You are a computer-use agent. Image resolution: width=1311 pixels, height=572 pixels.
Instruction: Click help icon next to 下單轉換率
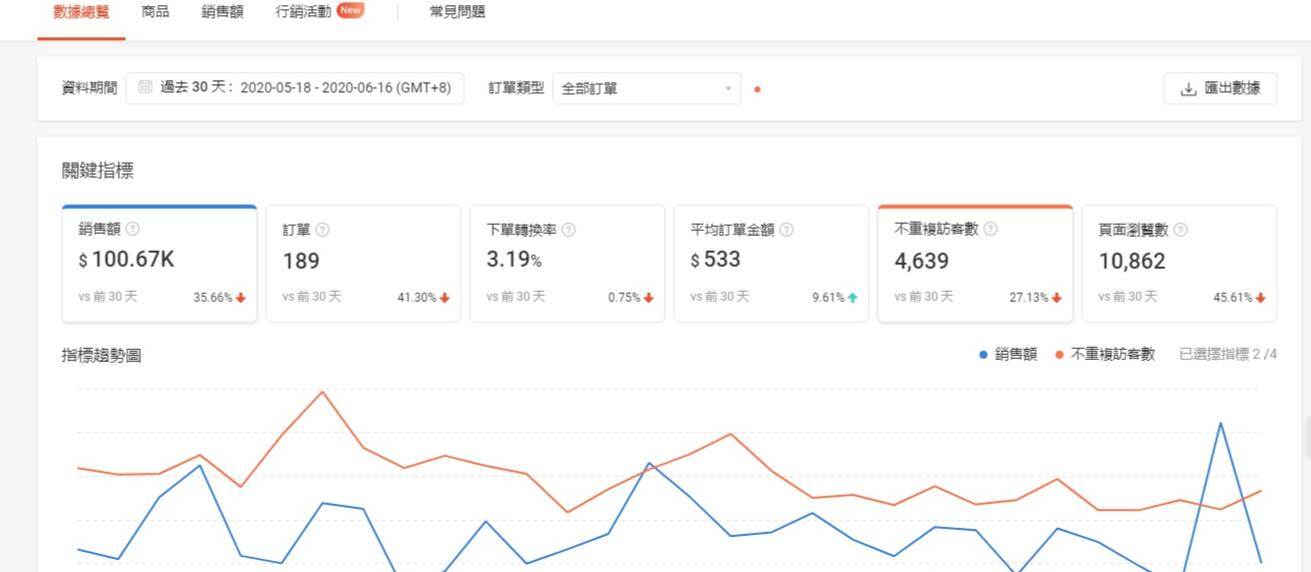(x=568, y=229)
